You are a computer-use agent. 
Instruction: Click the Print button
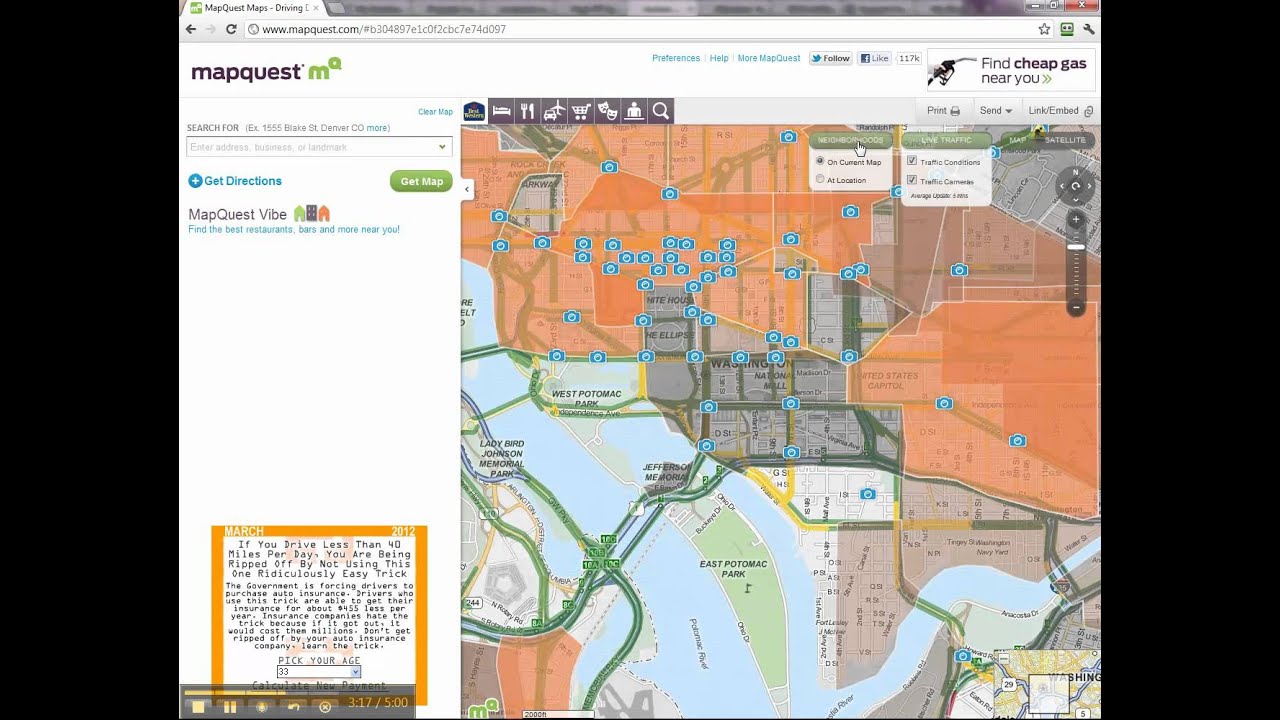point(943,111)
